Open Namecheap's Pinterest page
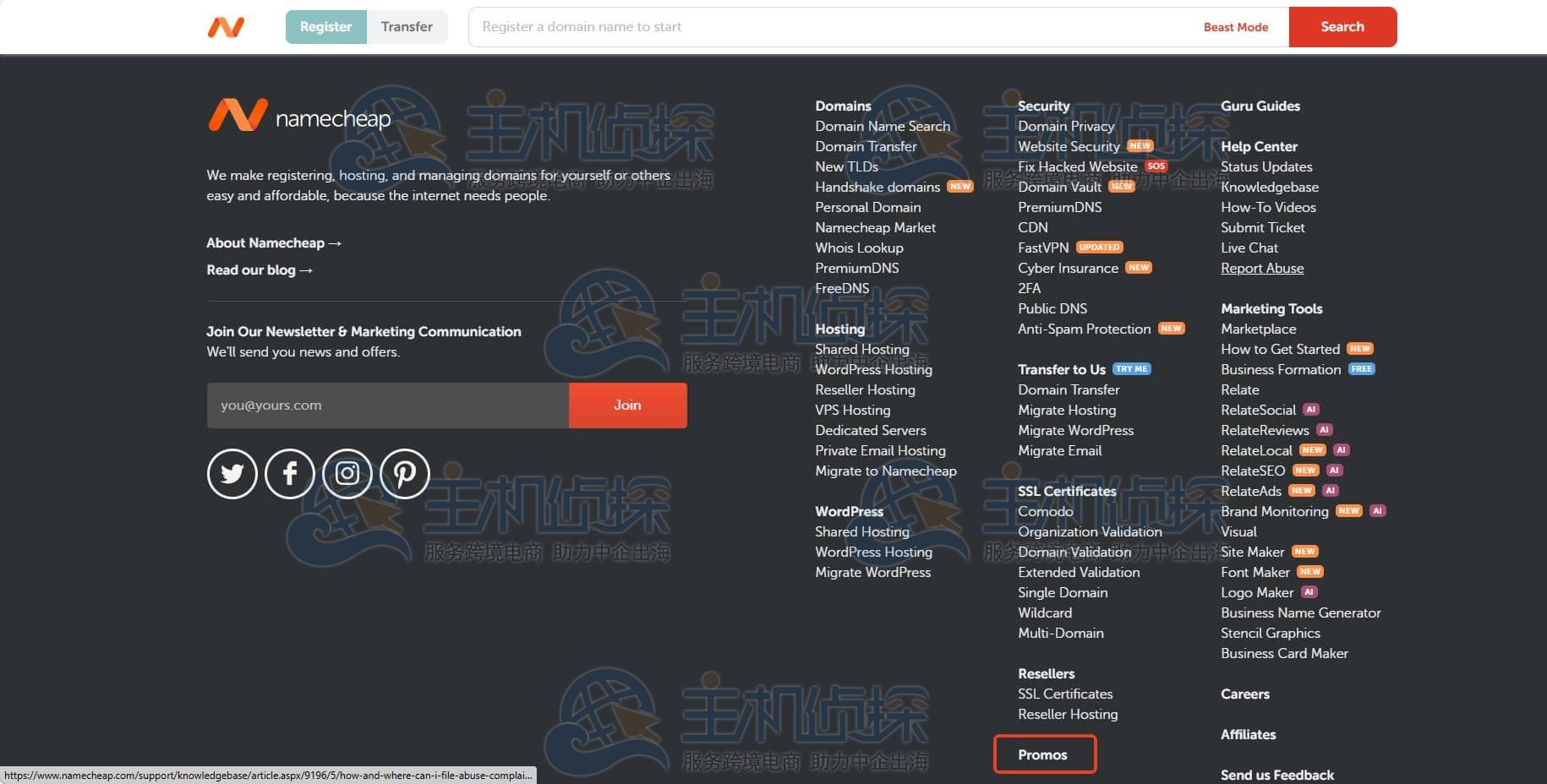Image resolution: width=1547 pixels, height=784 pixels. point(405,474)
